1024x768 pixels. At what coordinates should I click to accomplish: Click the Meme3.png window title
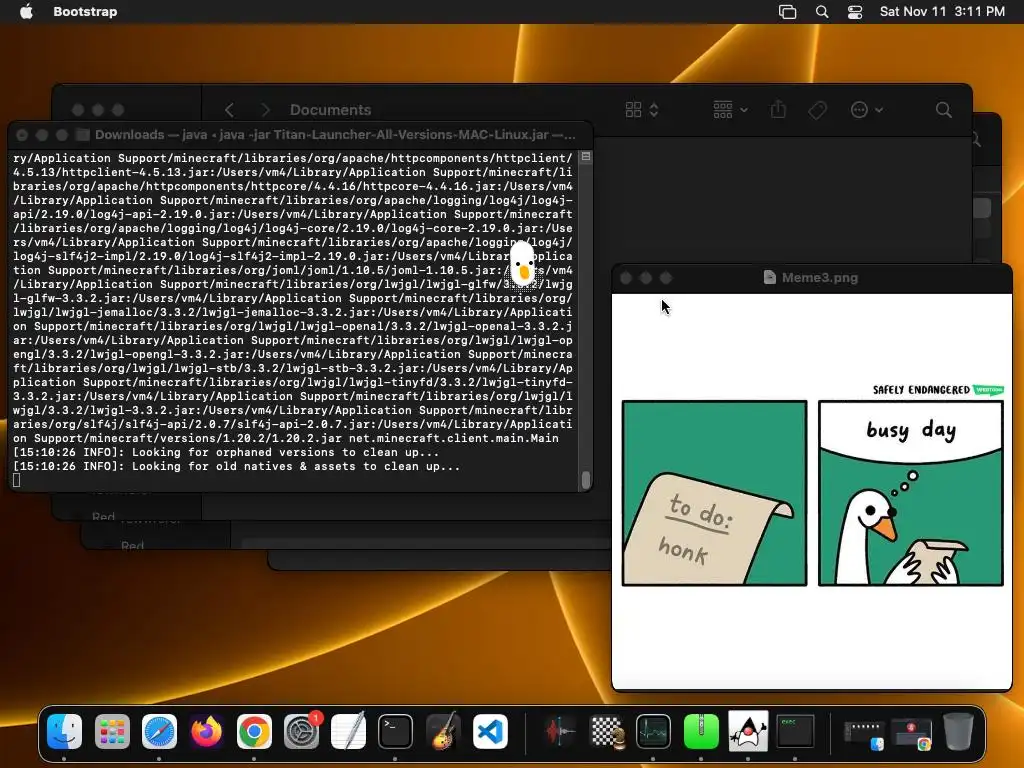(x=820, y=278)
